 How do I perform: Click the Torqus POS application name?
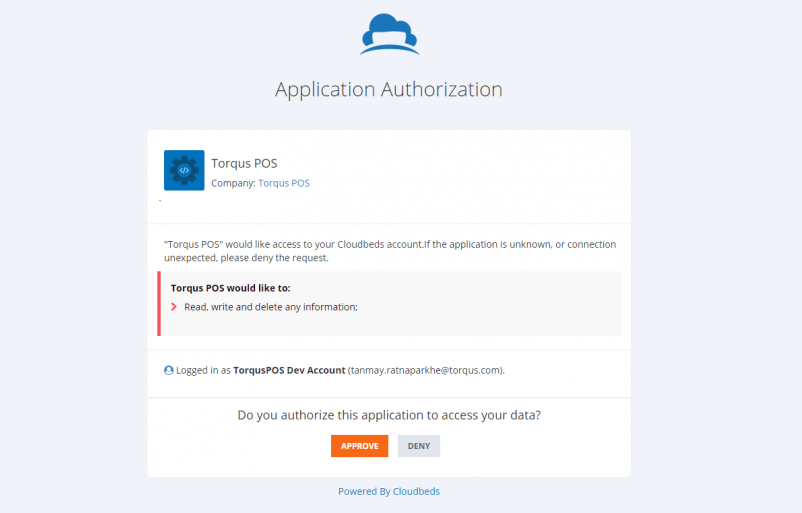(244, 163)
